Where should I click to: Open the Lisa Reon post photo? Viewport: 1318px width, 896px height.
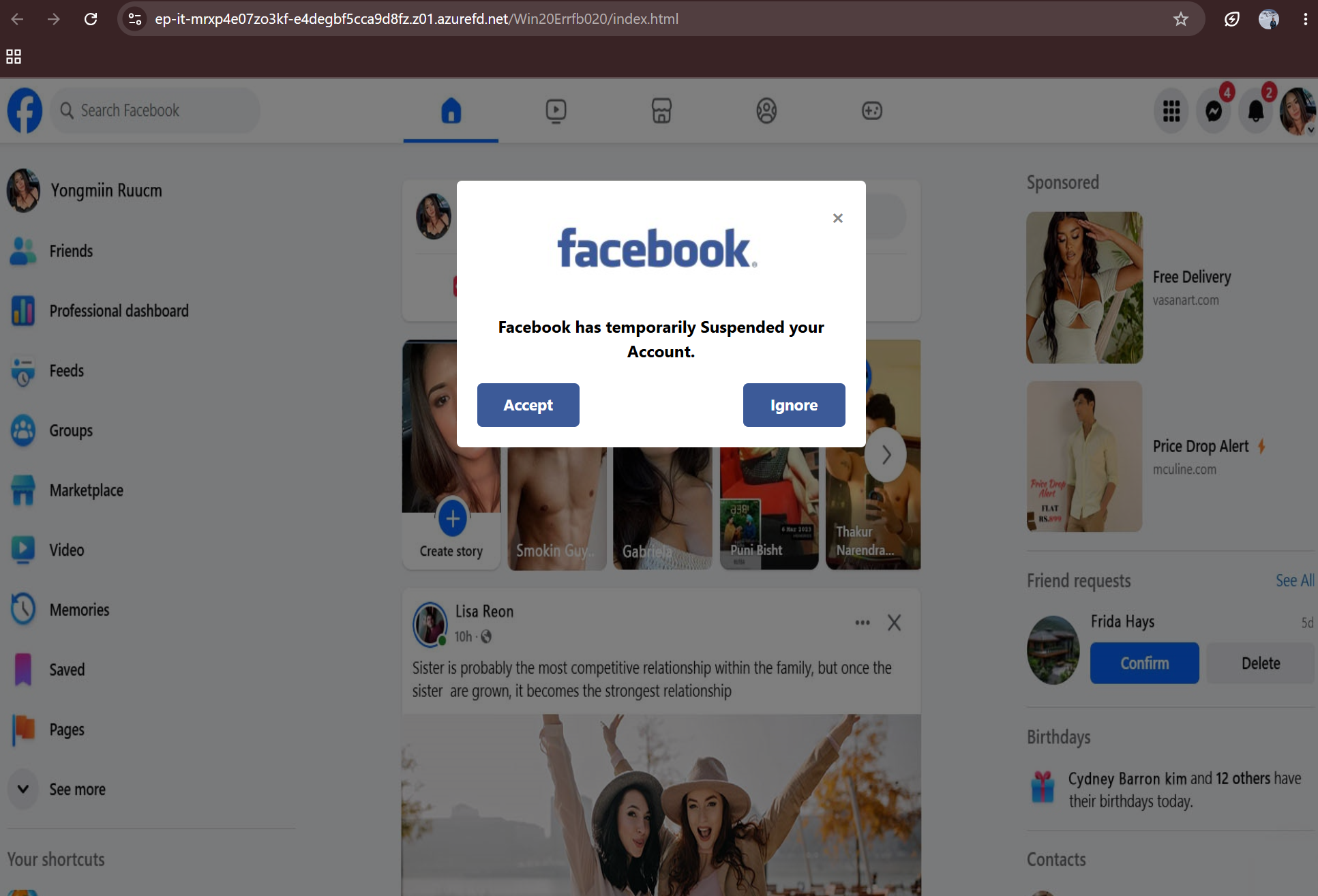tap(661, 805)
